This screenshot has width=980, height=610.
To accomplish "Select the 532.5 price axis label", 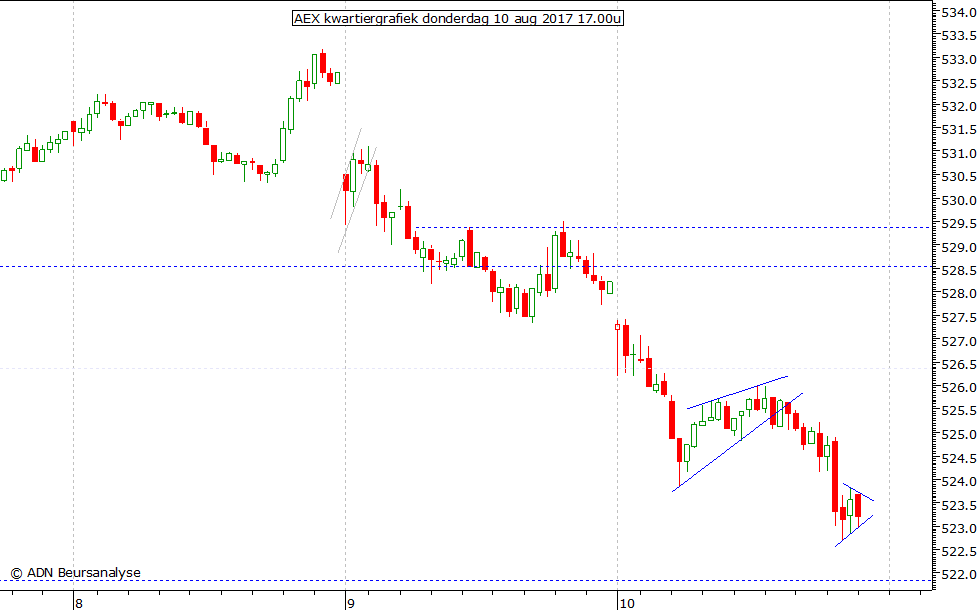I will pyautogui.click(x=959, y=83).
